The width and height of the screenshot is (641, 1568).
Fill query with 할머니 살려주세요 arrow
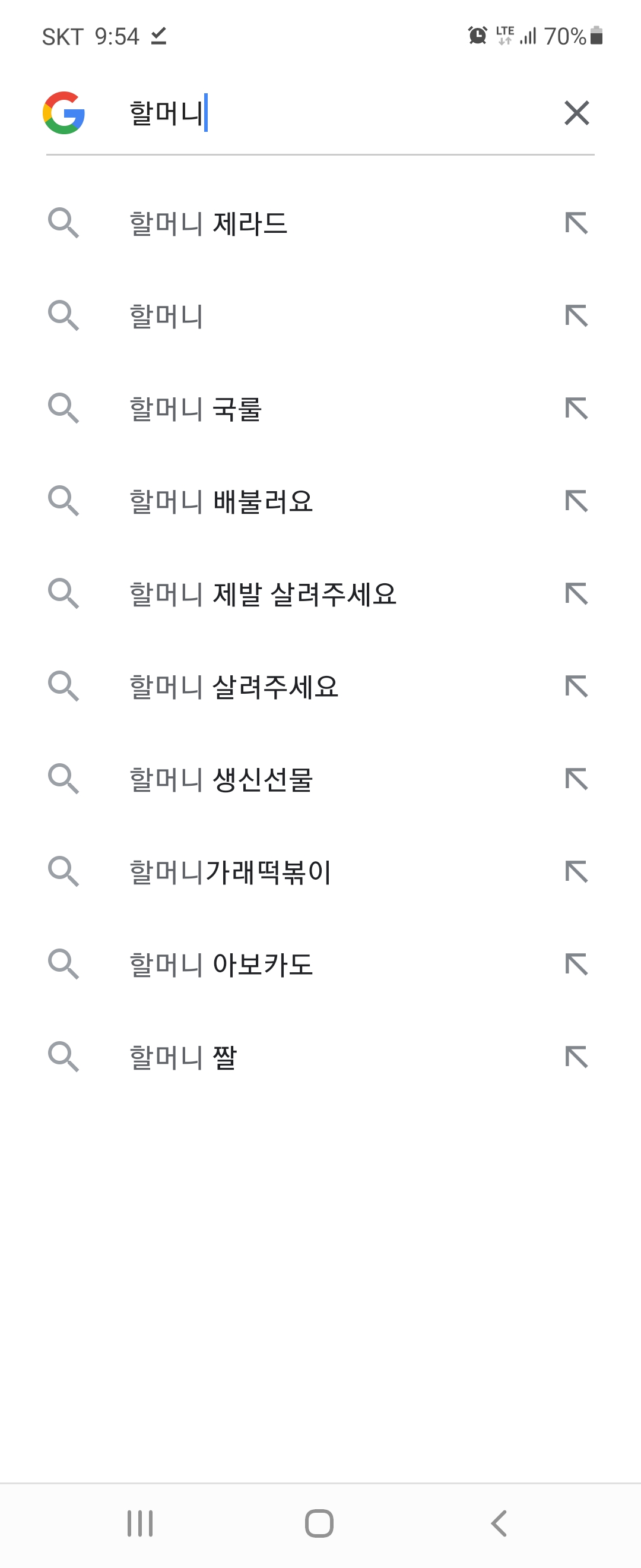(x=576, y=687)
